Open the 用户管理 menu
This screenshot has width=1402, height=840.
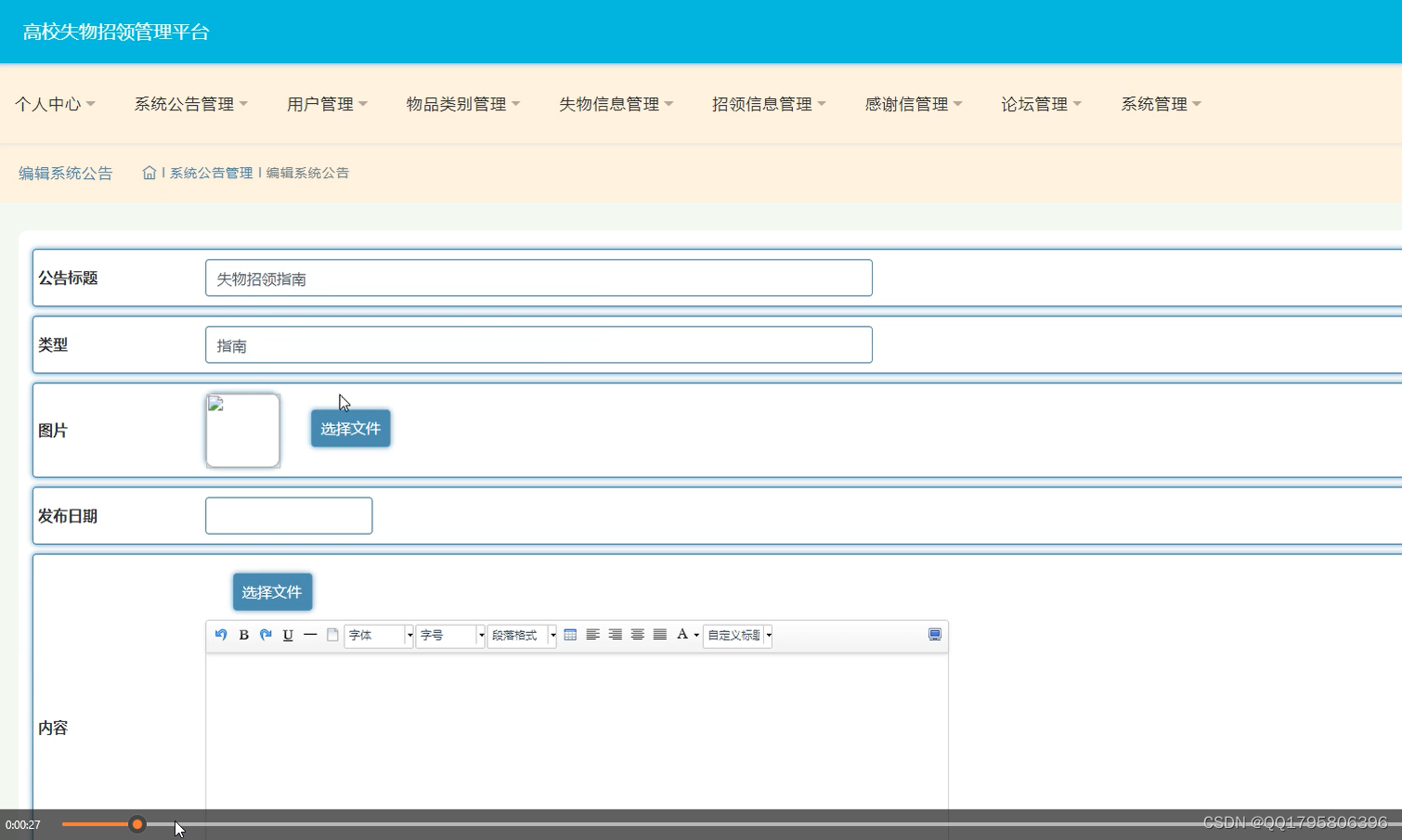coord(327,104)
